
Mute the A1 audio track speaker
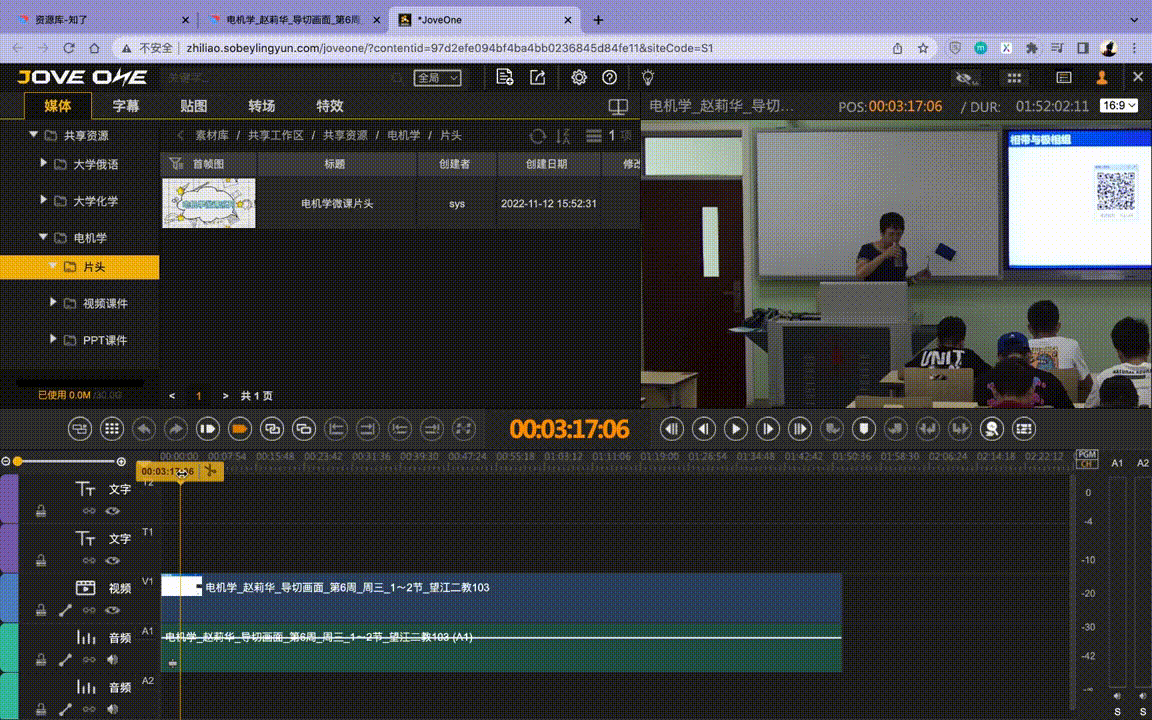pyautogui.click(x=113, y=660)
